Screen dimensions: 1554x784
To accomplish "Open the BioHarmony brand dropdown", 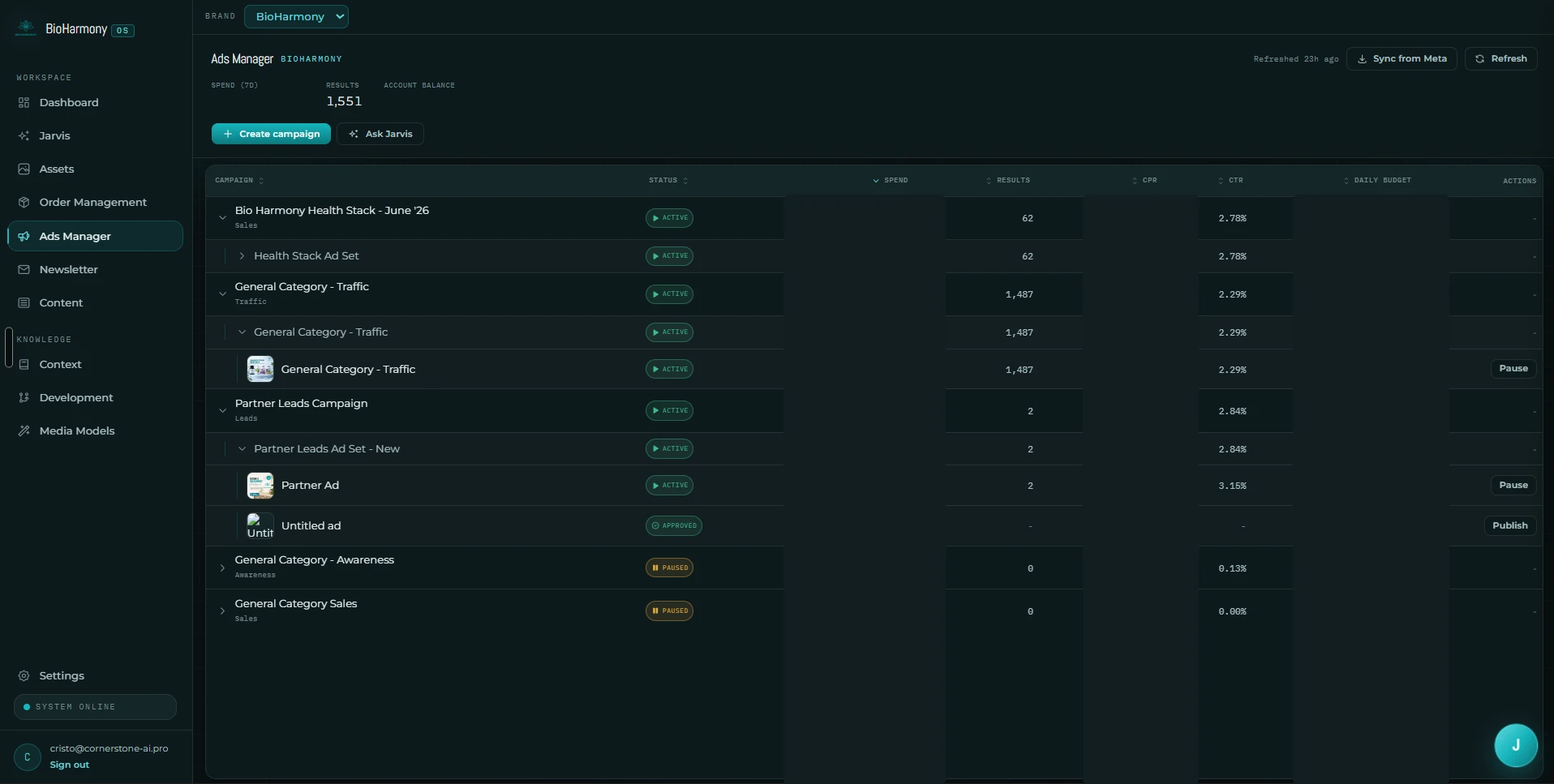I will [x=296, y=17].
